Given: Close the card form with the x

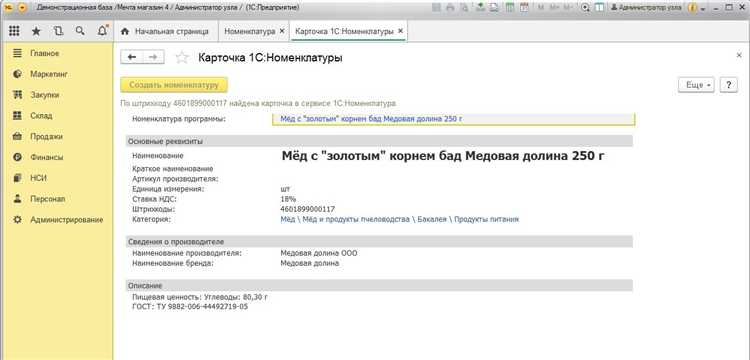Looking at the screenshot, I should click(x=739, y=55).
